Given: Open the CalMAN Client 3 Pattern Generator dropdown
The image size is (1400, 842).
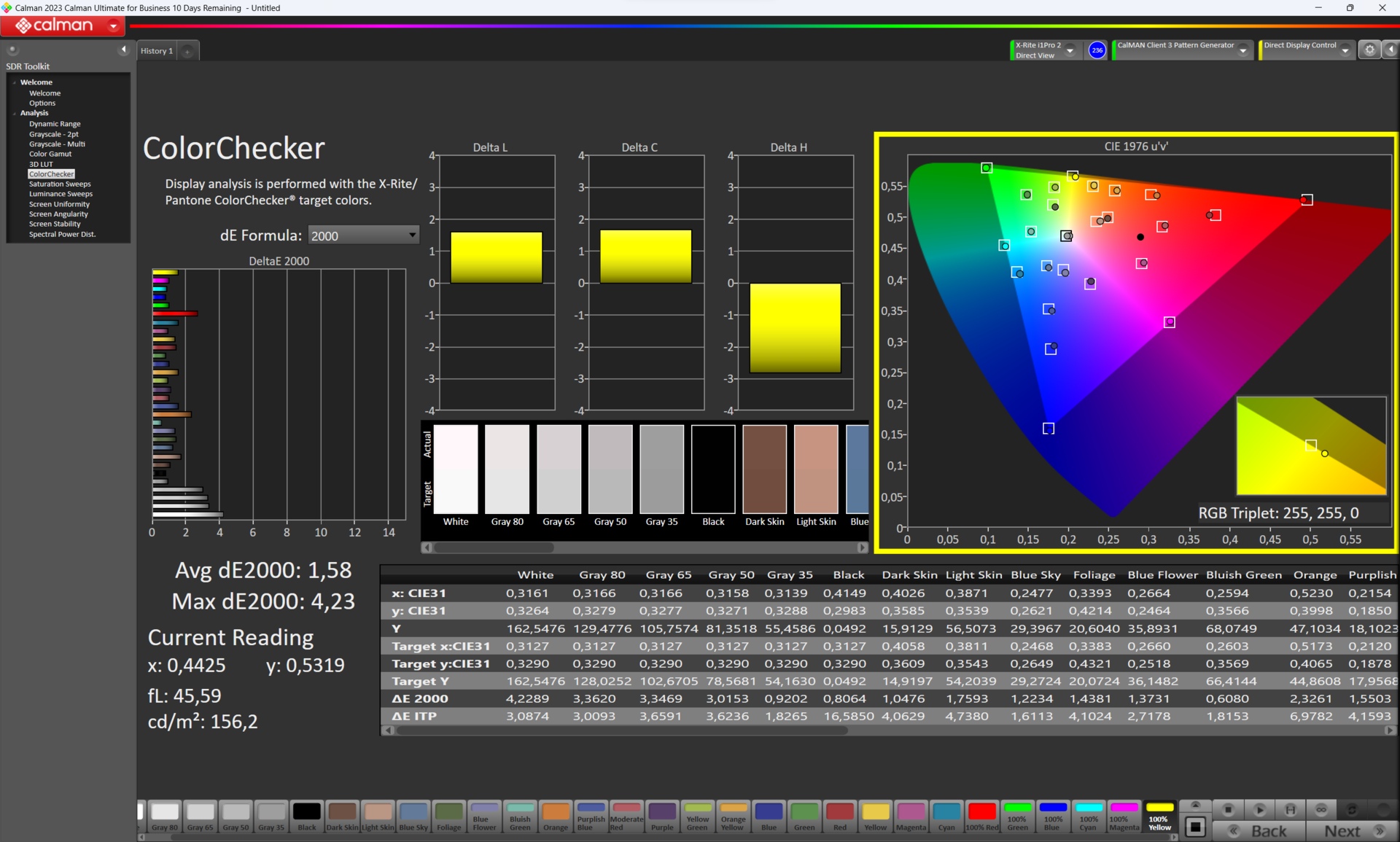Looking at the screenshot, I should point(1242,50).
